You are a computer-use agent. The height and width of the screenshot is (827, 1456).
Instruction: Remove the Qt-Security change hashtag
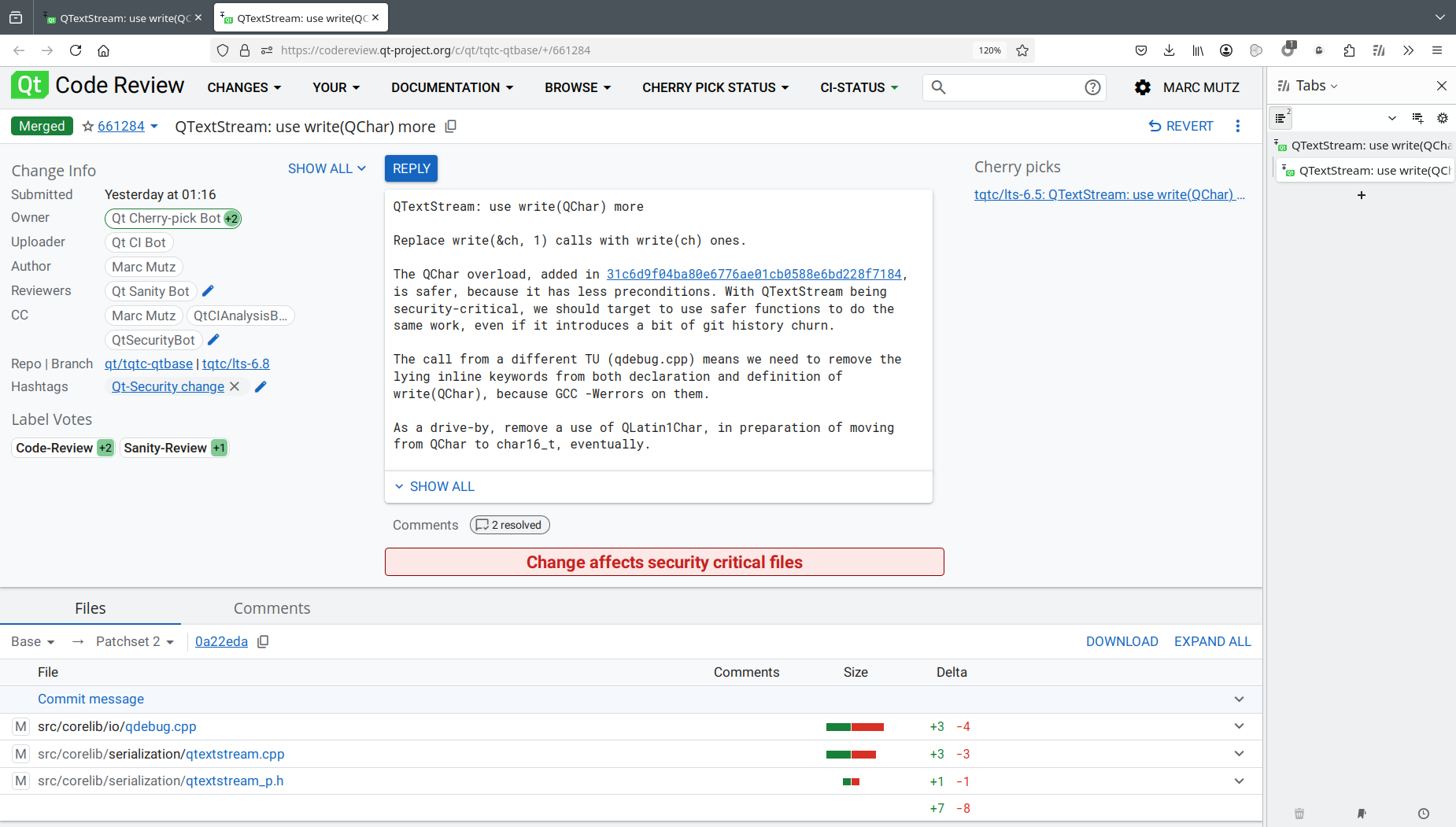pos(235,386)
